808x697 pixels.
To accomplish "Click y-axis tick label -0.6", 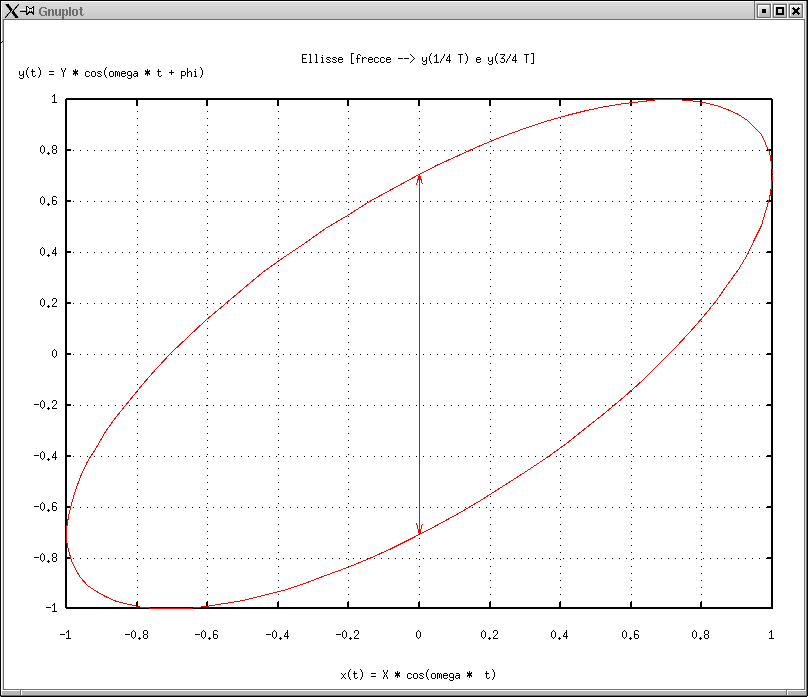I will click(45, 507).
